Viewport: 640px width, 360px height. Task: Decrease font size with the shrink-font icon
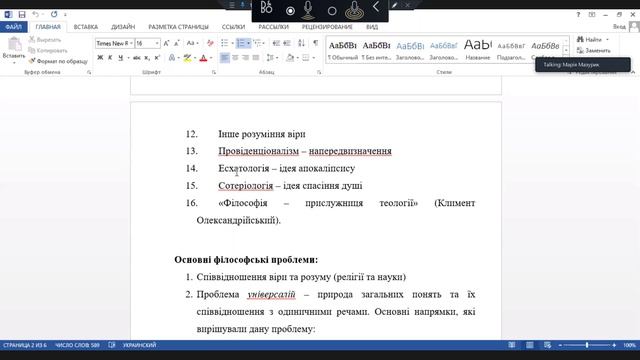[x=176, y=43]
